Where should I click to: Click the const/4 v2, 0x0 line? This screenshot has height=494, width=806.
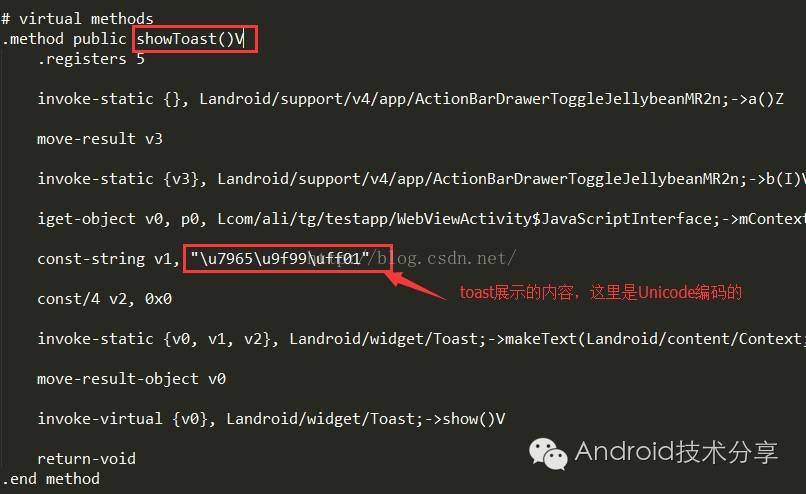click(x=104, y=299)
